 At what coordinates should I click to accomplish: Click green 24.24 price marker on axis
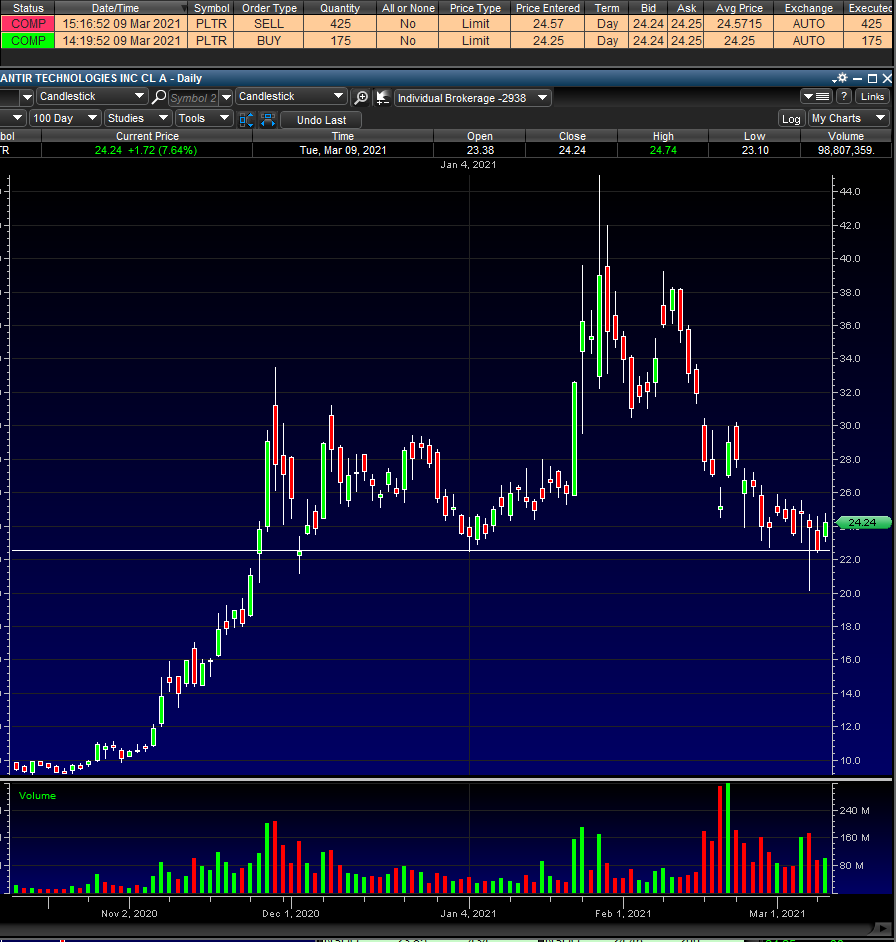(862, 523)
